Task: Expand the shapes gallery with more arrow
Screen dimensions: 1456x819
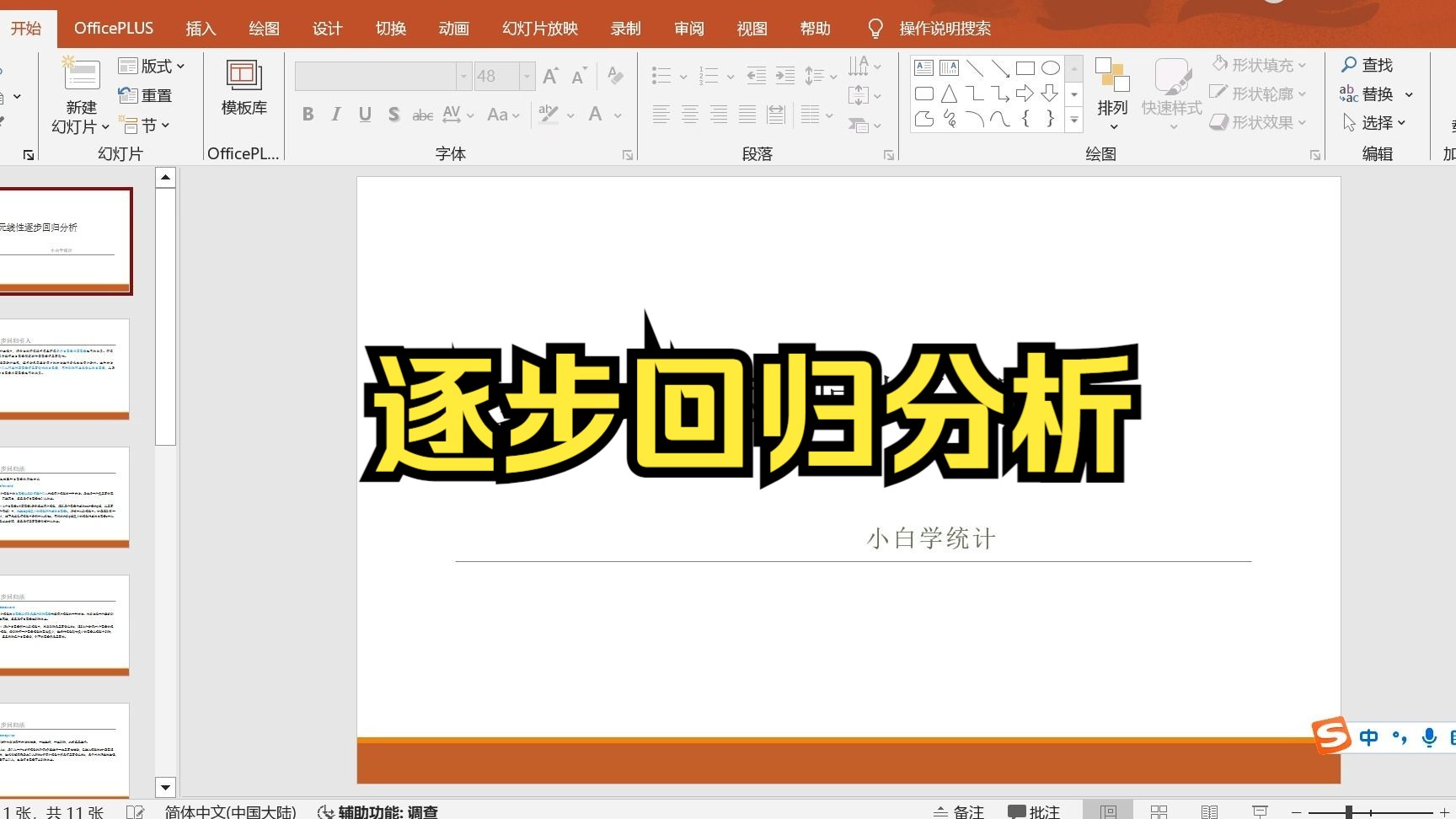Action: pyautogui.click(x=1073, y=120)
